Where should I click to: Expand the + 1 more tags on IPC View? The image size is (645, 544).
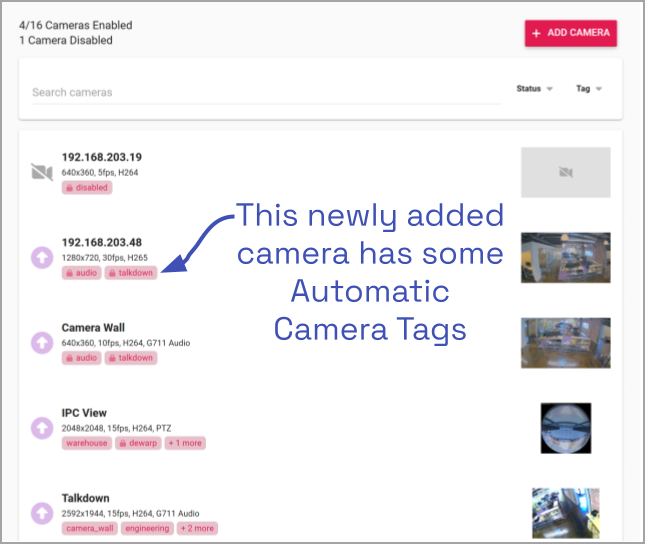click(x=185, y=443)
